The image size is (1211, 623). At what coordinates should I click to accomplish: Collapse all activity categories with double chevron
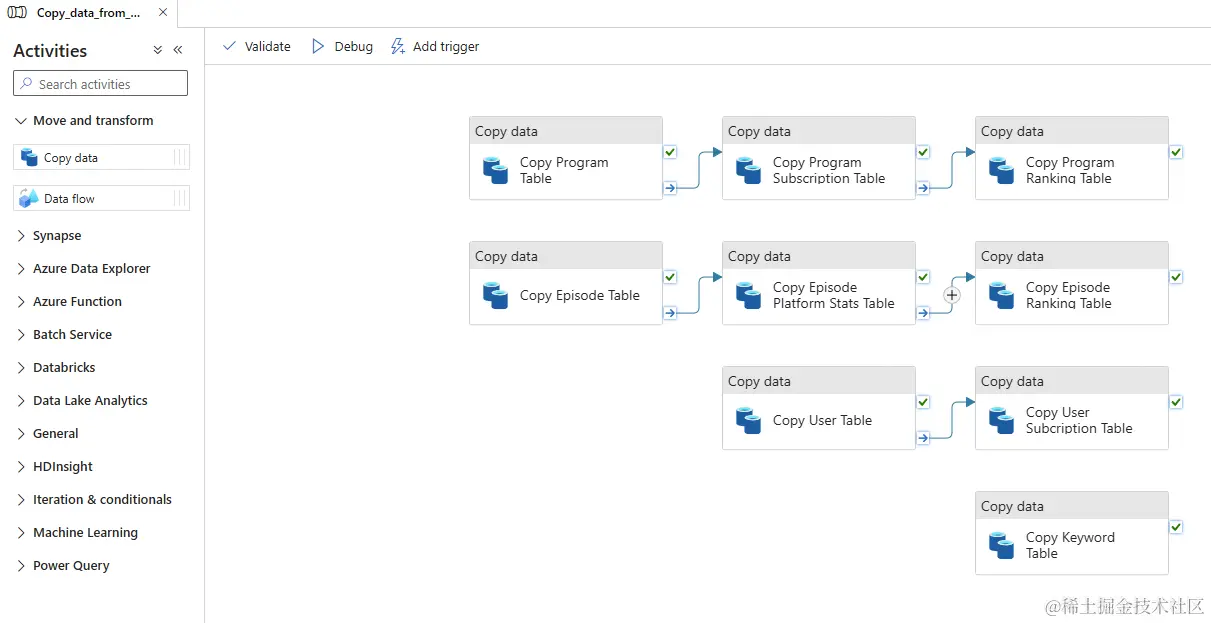157,50
